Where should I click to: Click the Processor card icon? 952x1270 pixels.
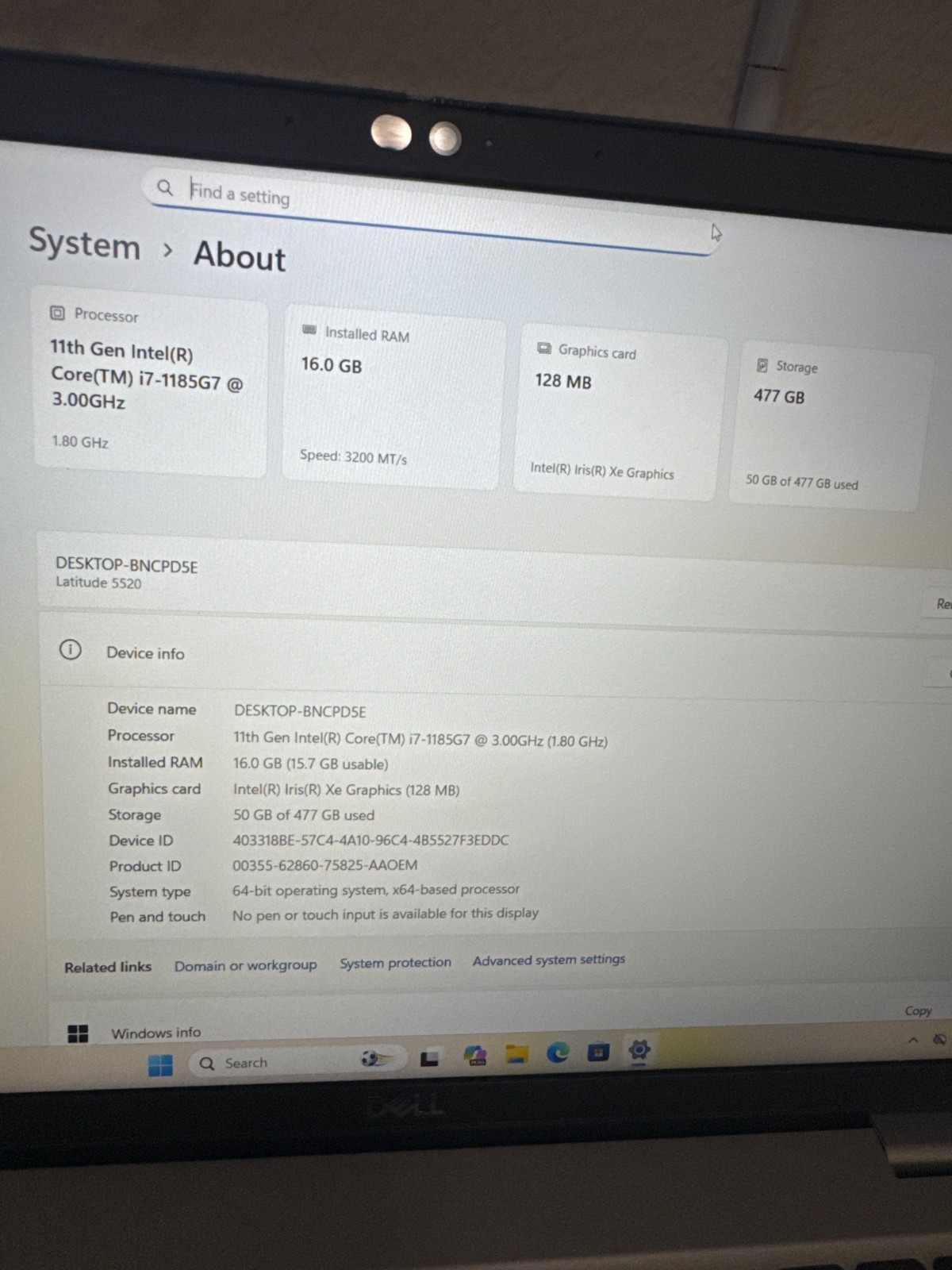(x=57, y=313)
